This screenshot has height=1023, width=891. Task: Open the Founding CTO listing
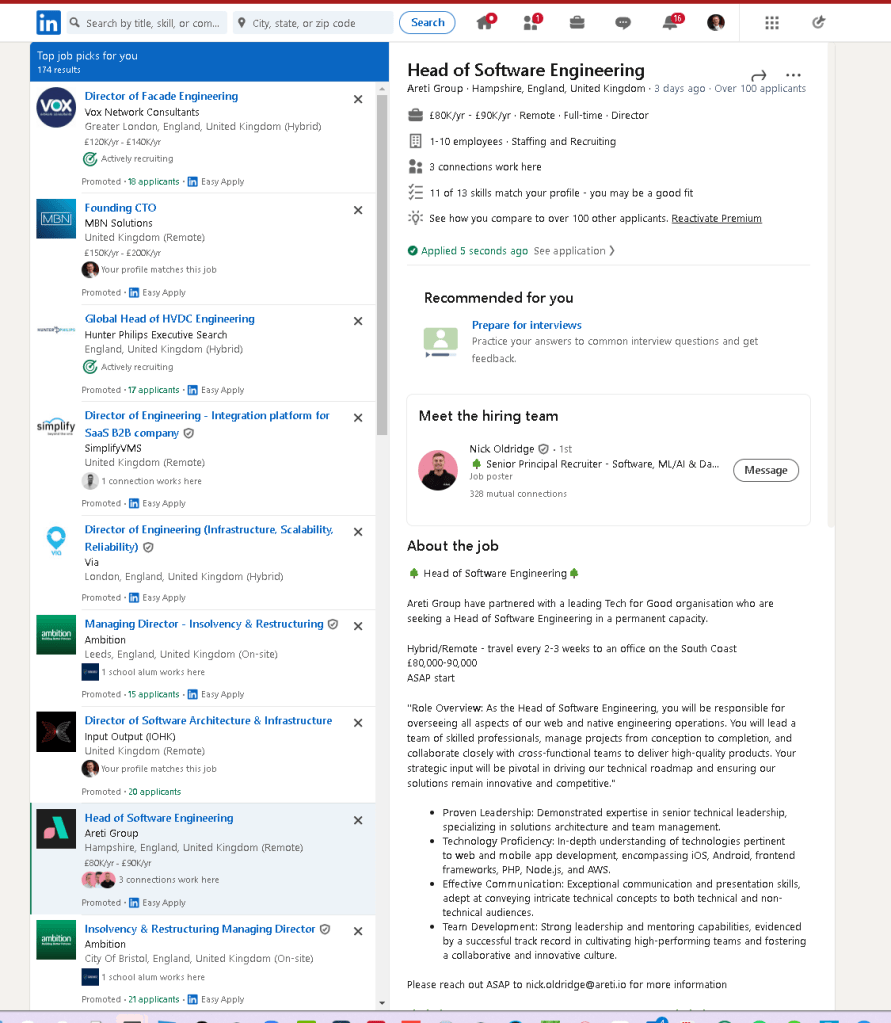pyautogui.click(x=121, y=207)
